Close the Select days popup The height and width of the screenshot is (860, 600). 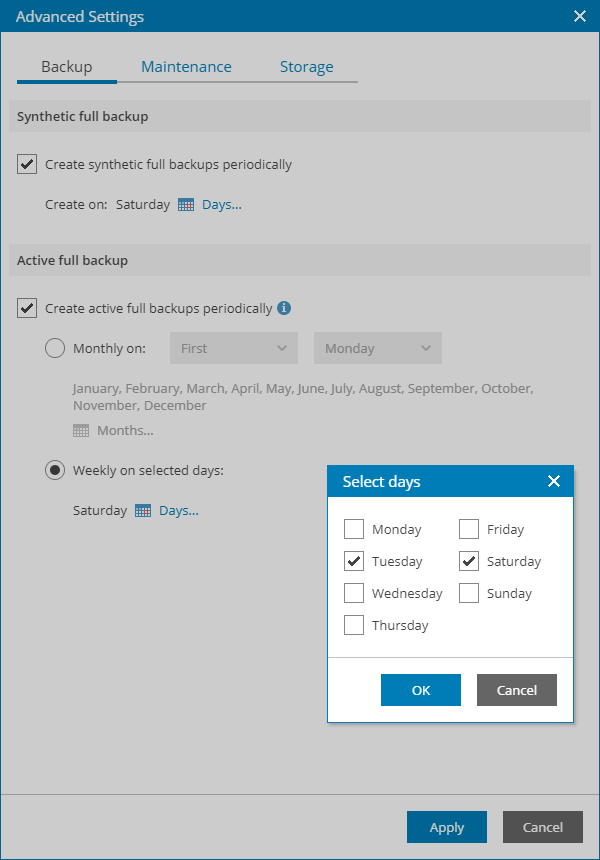[554, 482]
